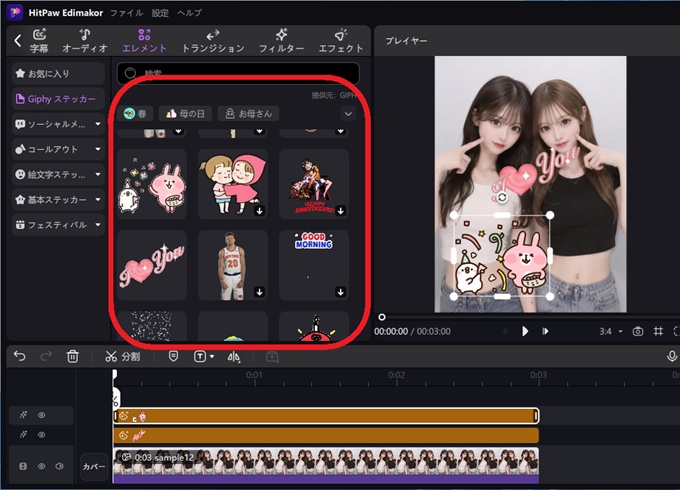Click the effects icon on second sticker track
680x490 pixels.
23,434
